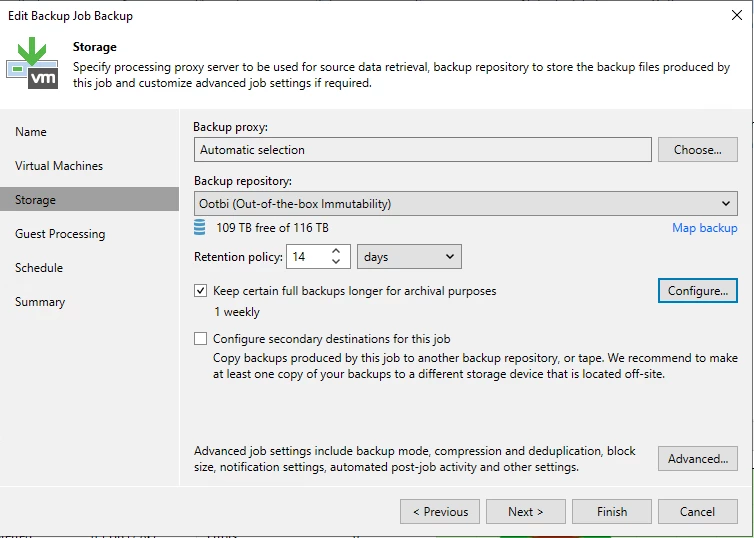Viewport: 754px width, 538px height.
Task: Go to the Name wizard step
Action: (x=31, y=132)
